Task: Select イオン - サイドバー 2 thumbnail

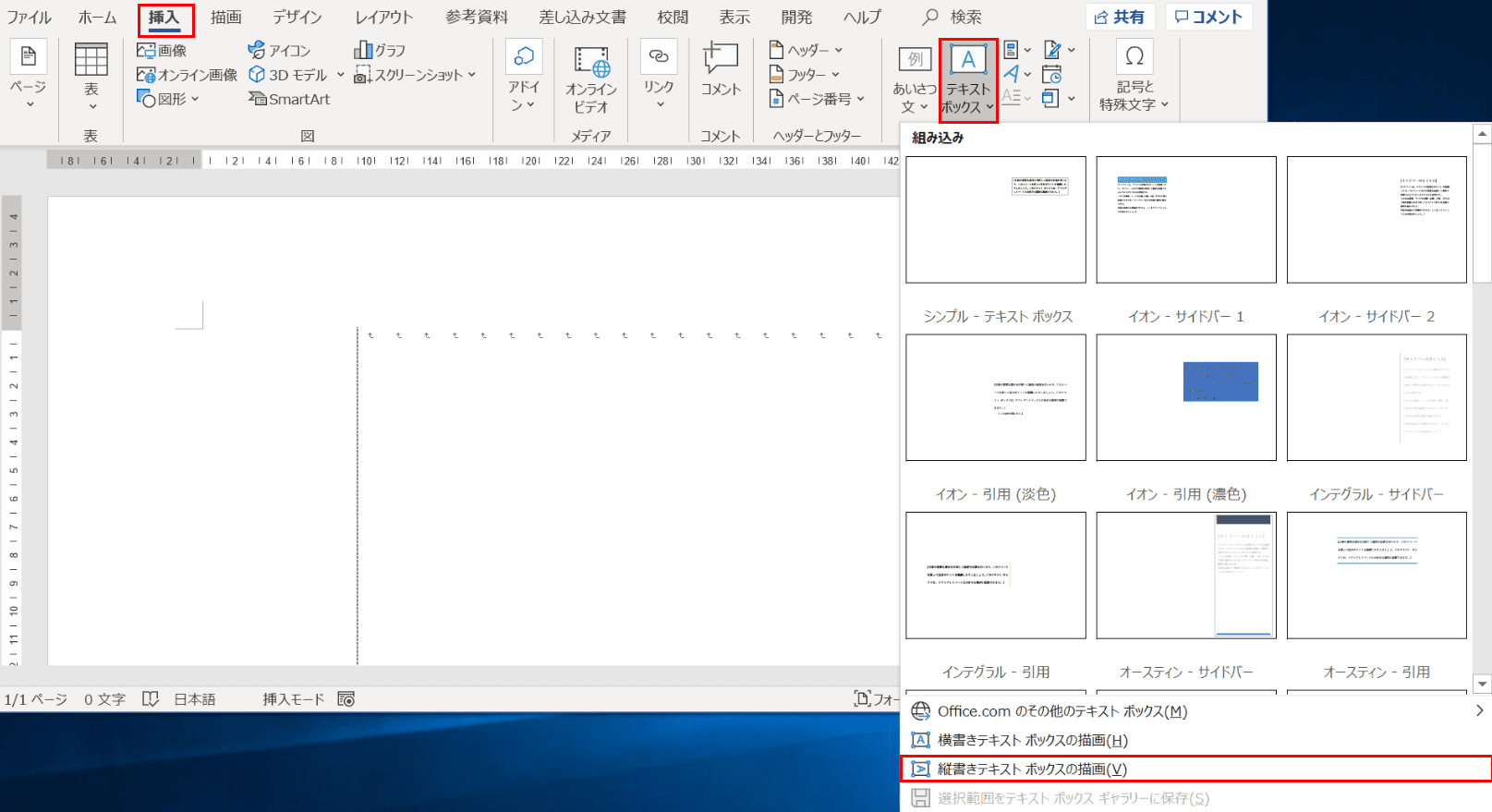Action: point(1377,220)
